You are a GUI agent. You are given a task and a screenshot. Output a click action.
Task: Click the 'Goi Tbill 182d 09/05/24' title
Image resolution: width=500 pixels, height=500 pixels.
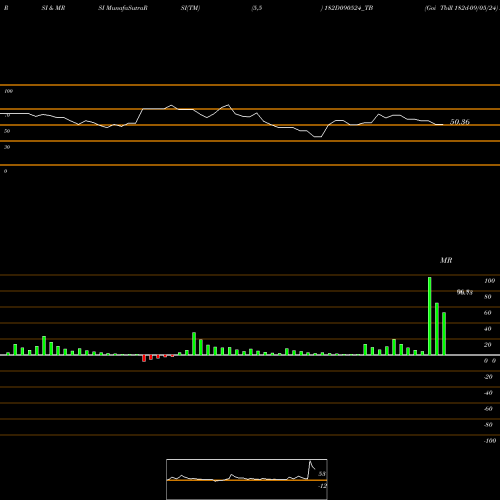(461, 8)
